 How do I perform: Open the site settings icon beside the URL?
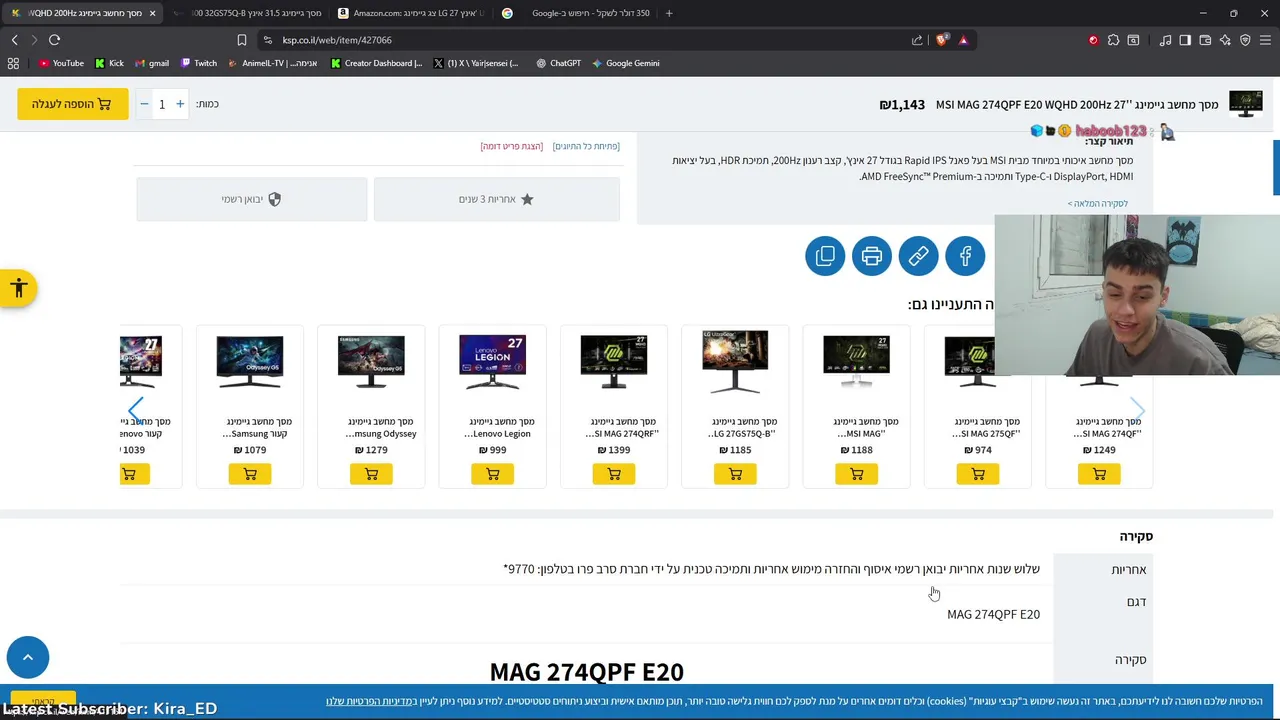(x=267, y=40)
